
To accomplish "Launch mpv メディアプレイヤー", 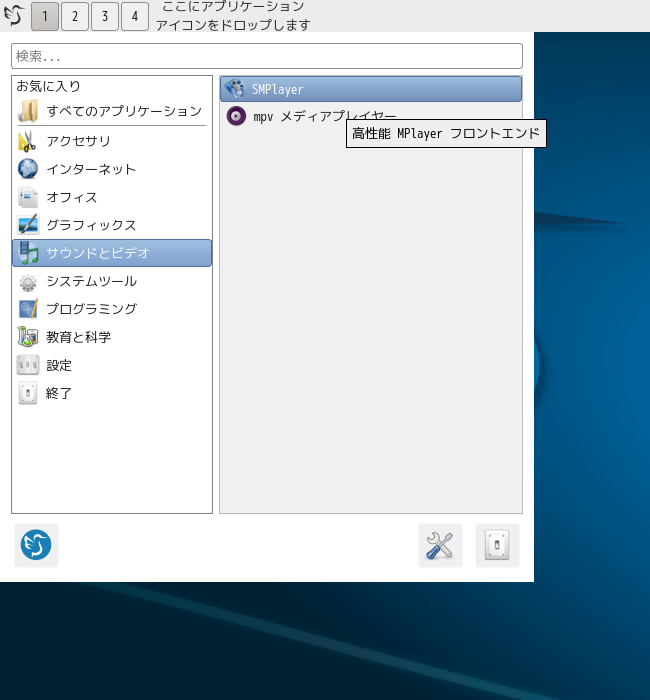I will tap(371, 117).
